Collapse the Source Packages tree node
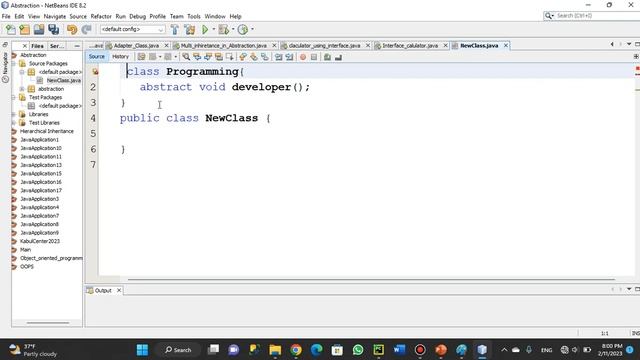The image size is (640, 360). 13,64
